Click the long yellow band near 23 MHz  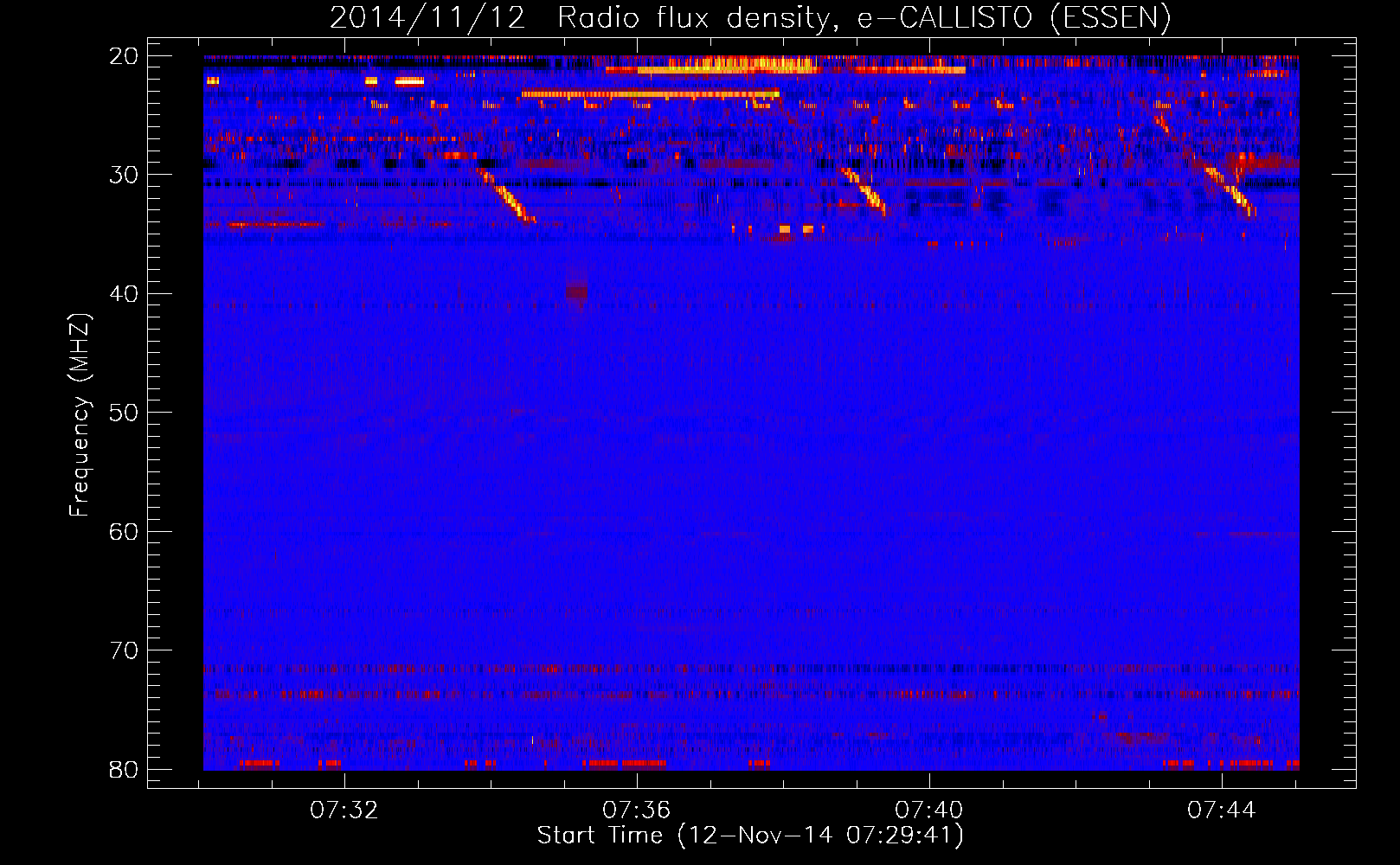point(650,93)
